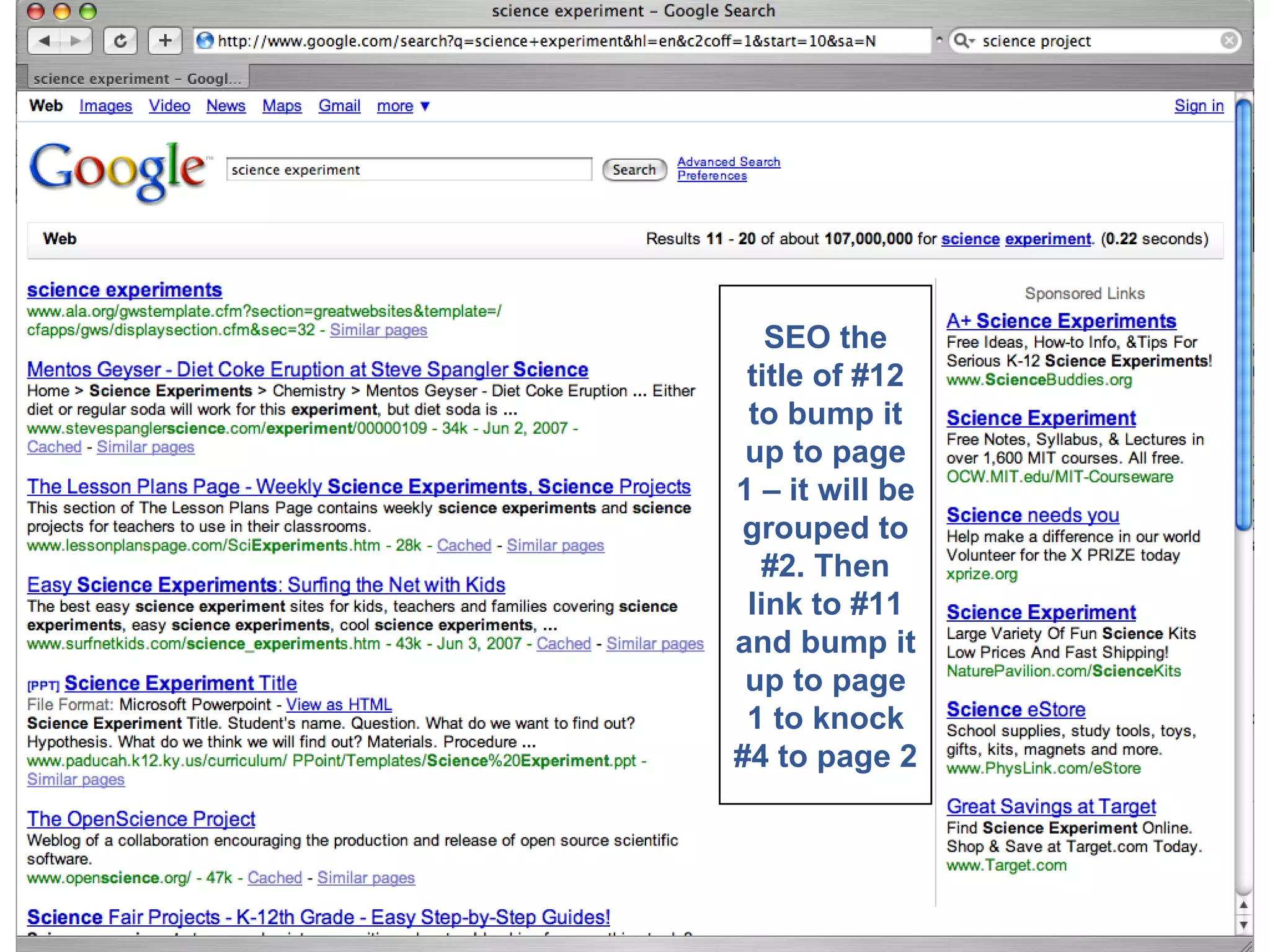This screenshot has height=952, width=1270.
Task: Click www.ScienceBuddies.org URL text
Action: (x=1039, y=380)
